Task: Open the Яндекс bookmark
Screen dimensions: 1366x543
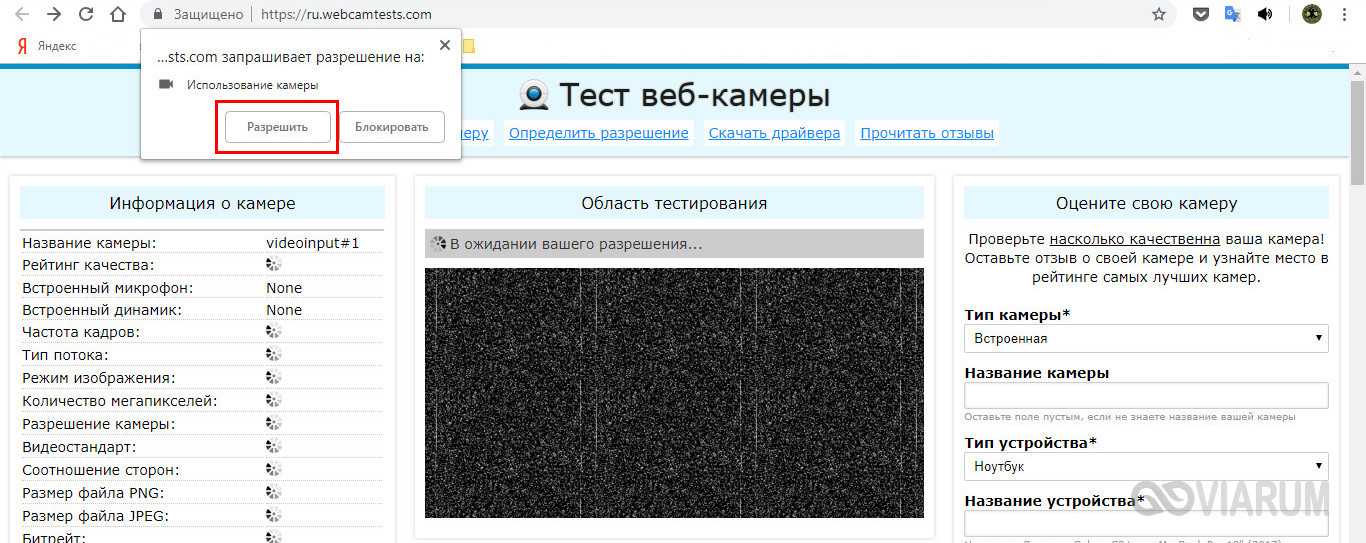Action: pos(48,46)
